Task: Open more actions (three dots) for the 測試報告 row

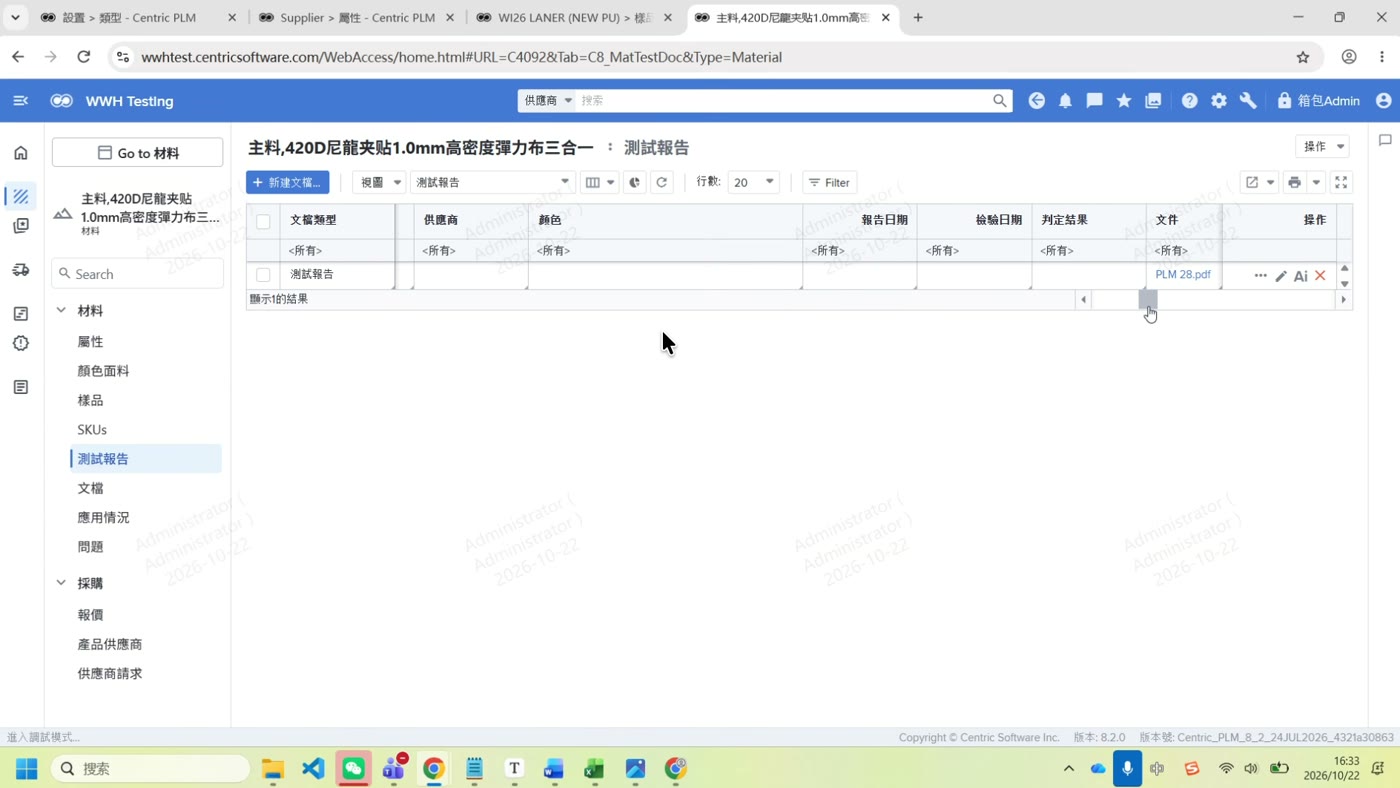Action: pyautogui.click(x=1260, y=276)
